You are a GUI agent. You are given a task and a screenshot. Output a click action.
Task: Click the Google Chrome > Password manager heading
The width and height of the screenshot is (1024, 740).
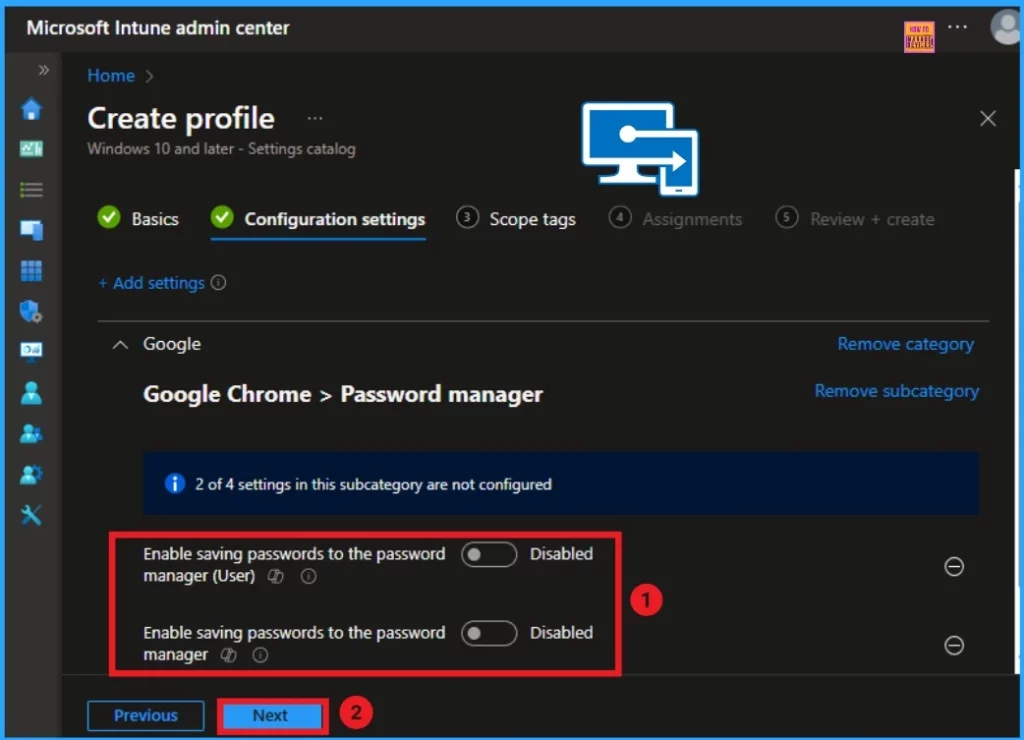tap(343, 394)
